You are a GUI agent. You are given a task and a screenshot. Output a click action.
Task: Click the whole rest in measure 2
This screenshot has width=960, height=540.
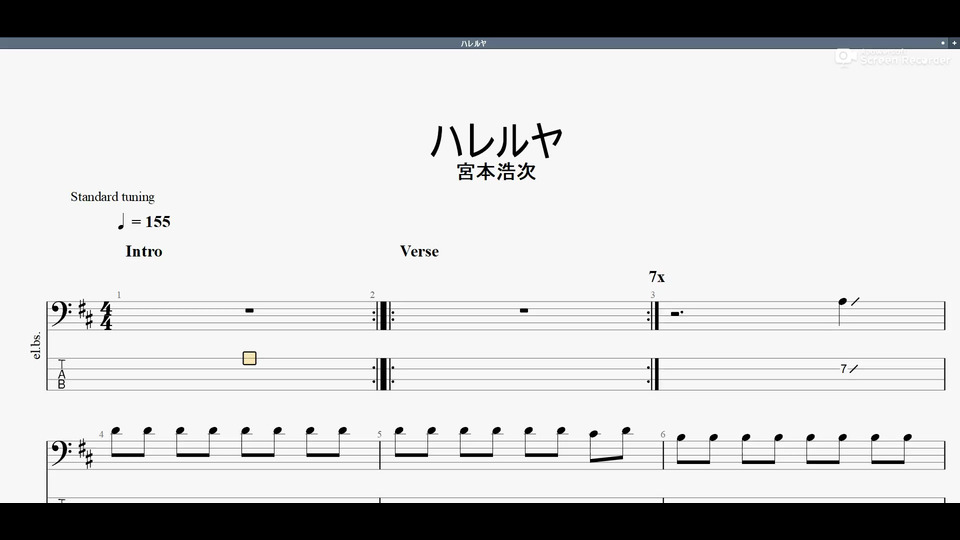point(524,310)
